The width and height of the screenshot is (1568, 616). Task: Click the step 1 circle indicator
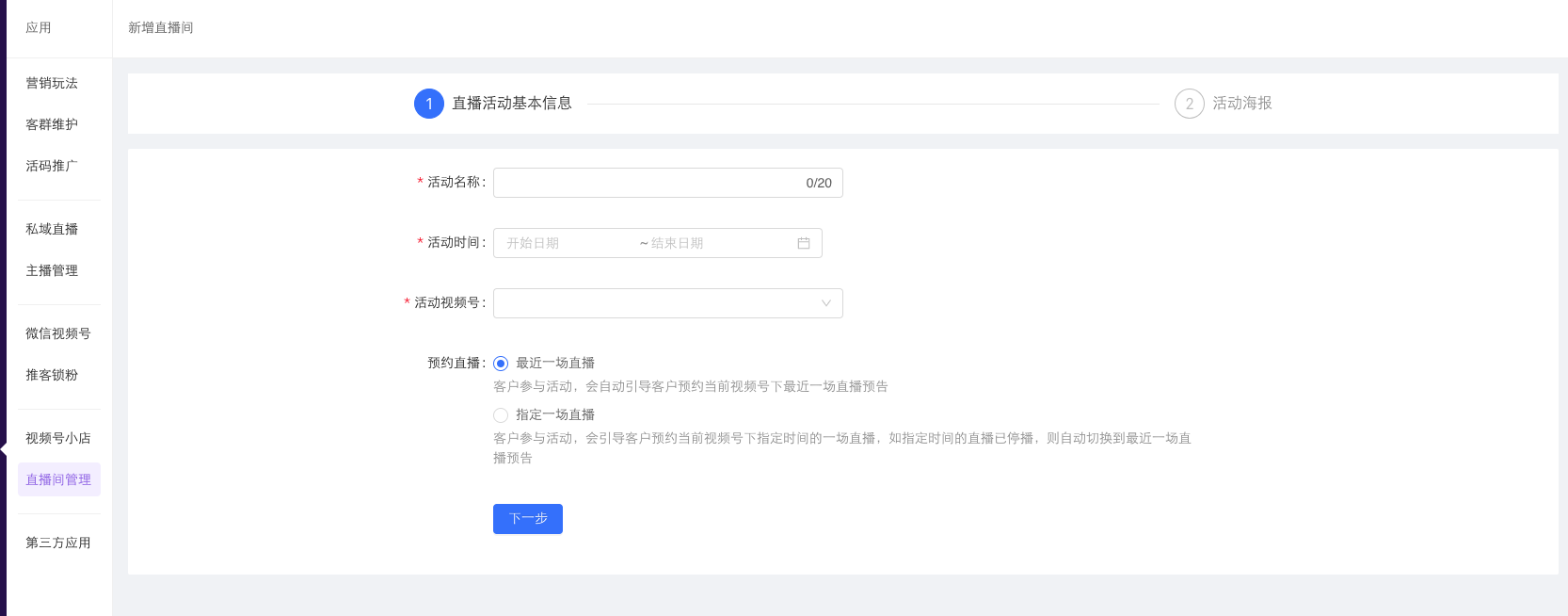pos(429,104)
